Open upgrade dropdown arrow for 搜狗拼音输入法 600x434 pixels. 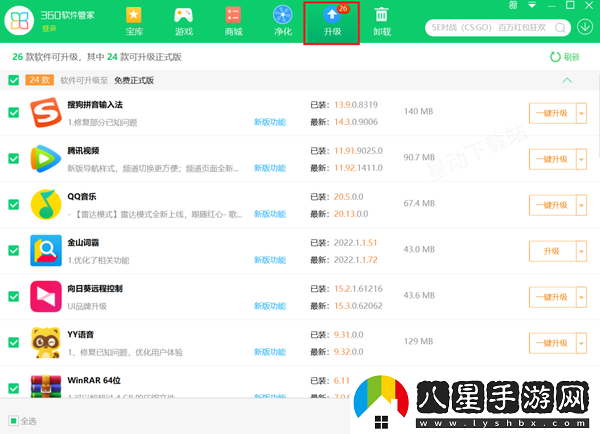tap(581, 113)
